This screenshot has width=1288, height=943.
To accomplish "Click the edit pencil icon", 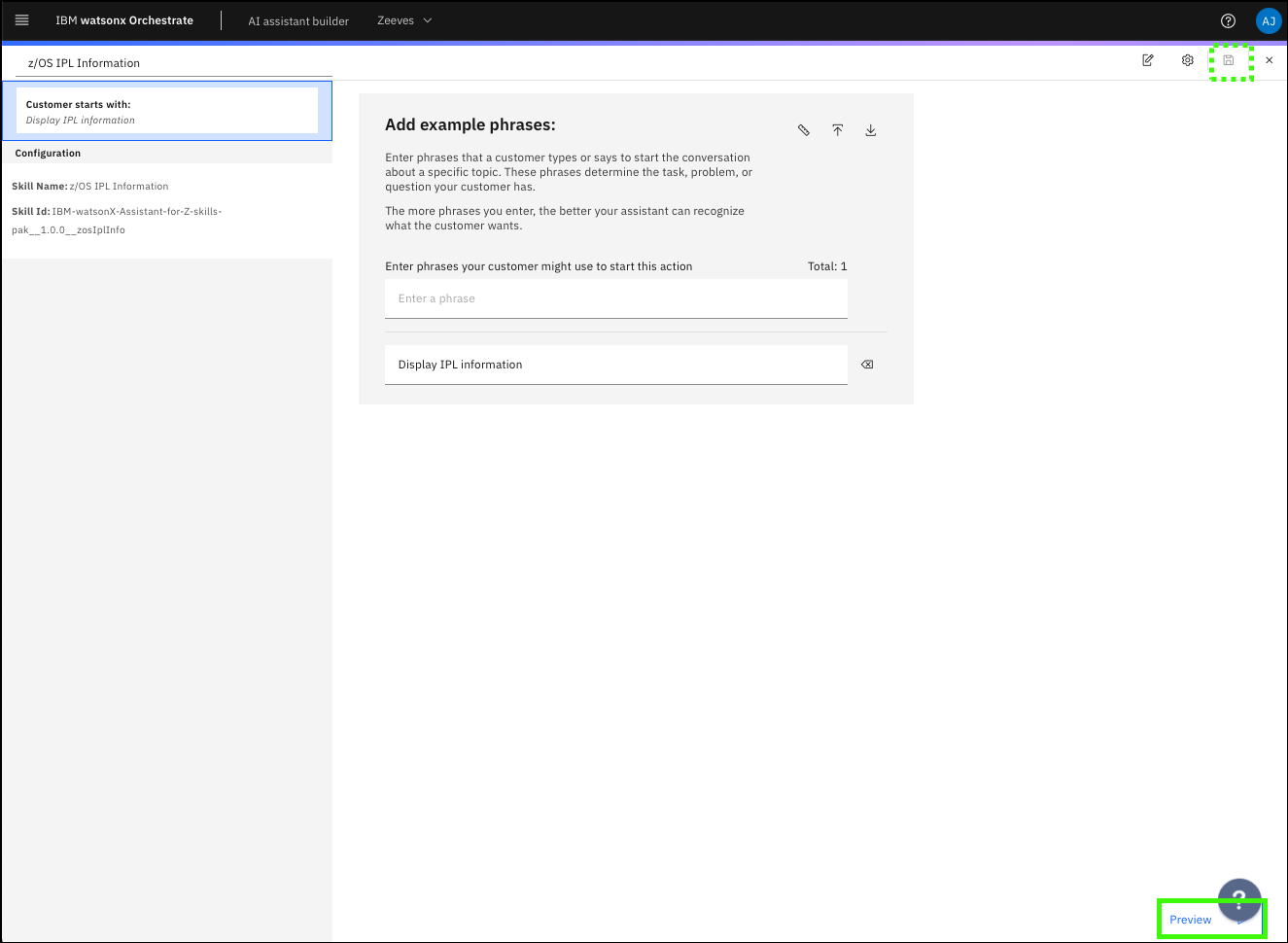I will 1148,60.
